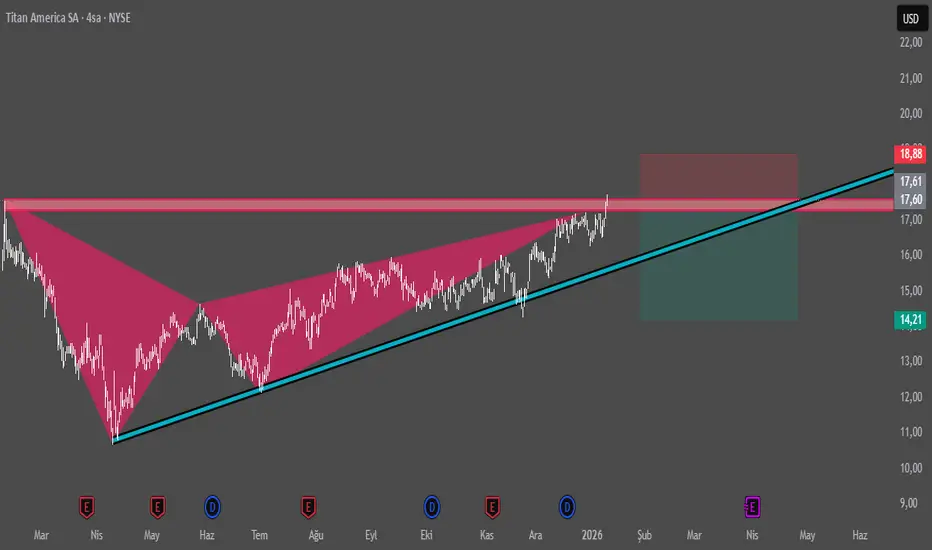Click the 21,00 price scale value
Screen dimensions: 932x550
[x=911, y=78]
